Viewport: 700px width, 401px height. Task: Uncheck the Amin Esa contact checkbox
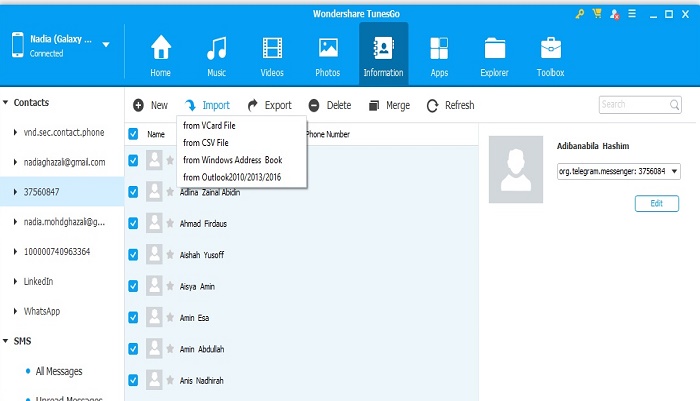tap(134, 317)
